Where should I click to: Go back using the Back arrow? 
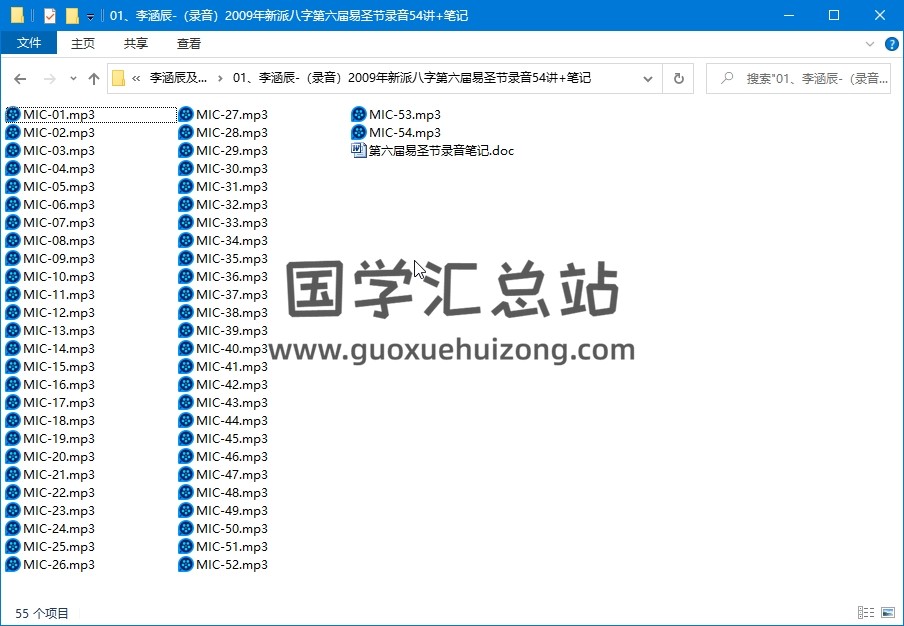tap(20, 78)
